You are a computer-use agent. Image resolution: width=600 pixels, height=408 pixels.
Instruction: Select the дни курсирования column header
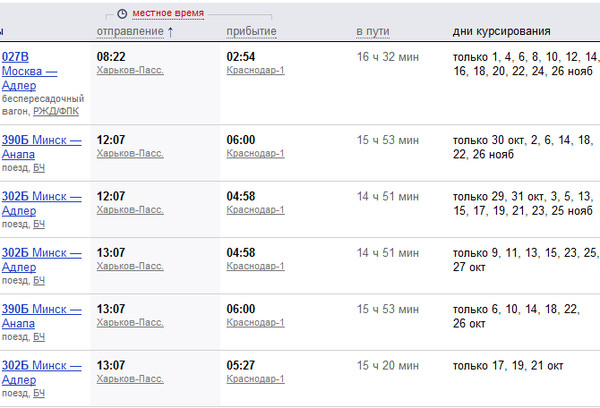[x=501, y=31]
